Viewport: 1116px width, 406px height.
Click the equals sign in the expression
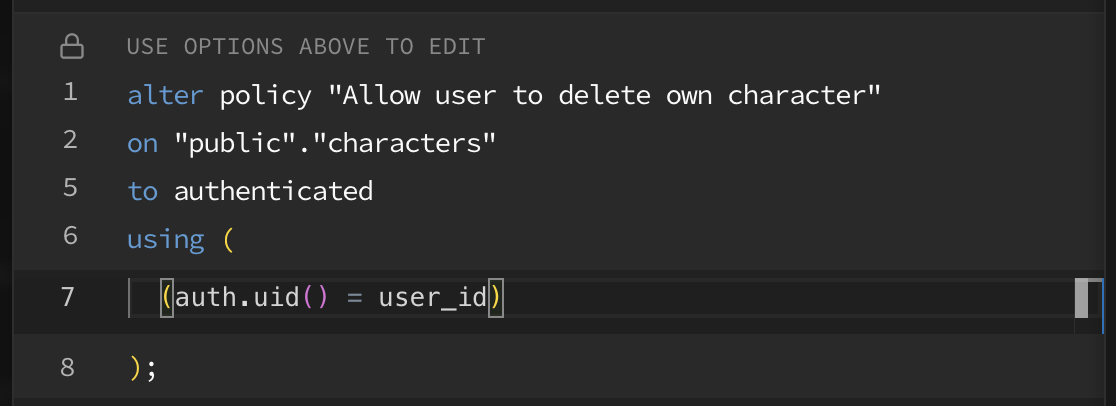(353, 298)
